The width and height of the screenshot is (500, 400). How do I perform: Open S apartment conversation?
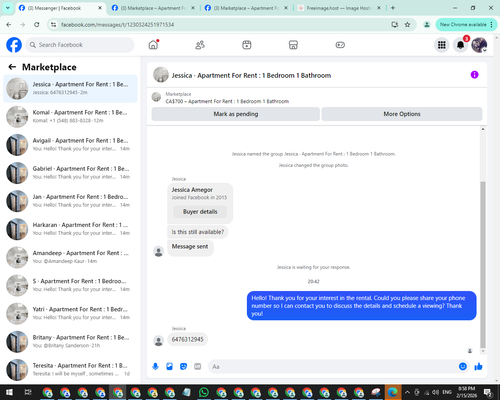pyautogui.click(x=70, y=285)
